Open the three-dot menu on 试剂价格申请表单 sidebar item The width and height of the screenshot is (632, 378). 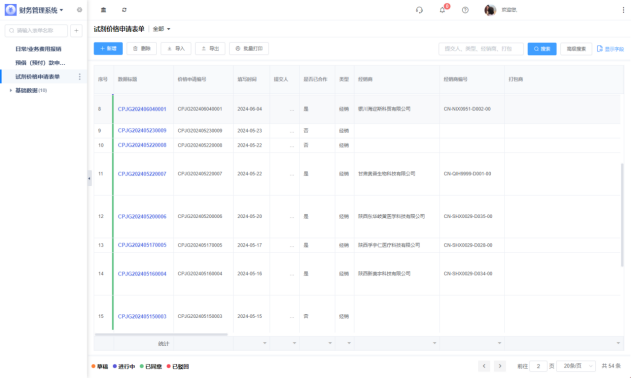click(x=79, y=77)
